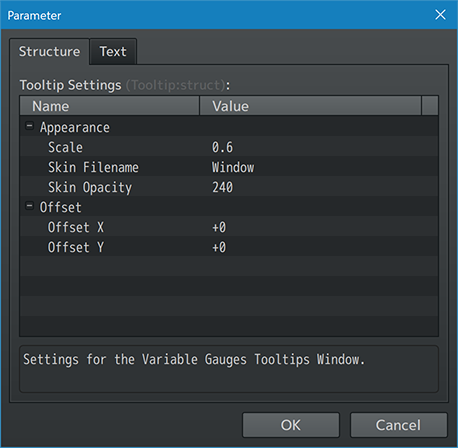Select the Scale parameter row
This screenshot has width=458, height=448.
click(229, 147)
